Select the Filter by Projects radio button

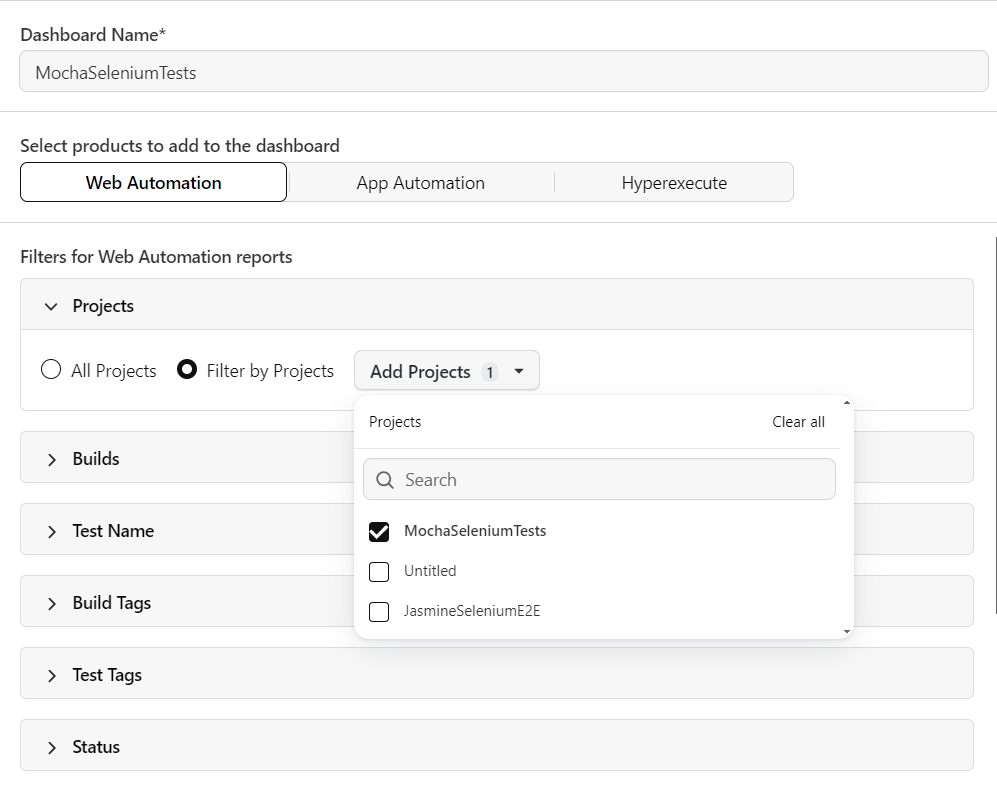pos(187,369)
